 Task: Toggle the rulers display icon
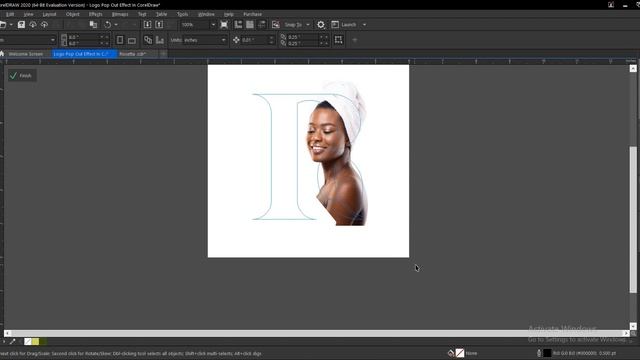pyautogui.click(x=238, y=25)
